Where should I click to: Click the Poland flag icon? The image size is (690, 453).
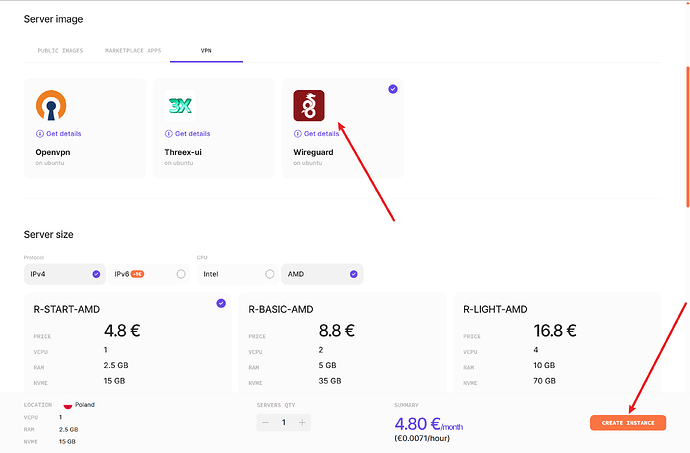(x=68, y=405)
